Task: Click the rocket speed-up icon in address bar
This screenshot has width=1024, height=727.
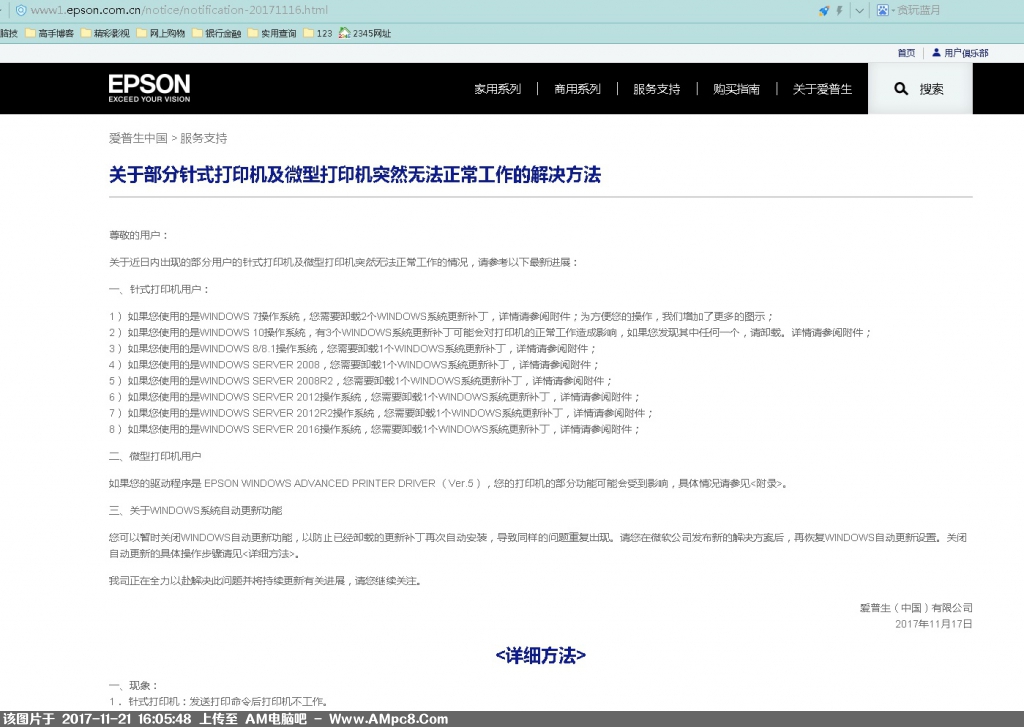Action: [824, 10]
